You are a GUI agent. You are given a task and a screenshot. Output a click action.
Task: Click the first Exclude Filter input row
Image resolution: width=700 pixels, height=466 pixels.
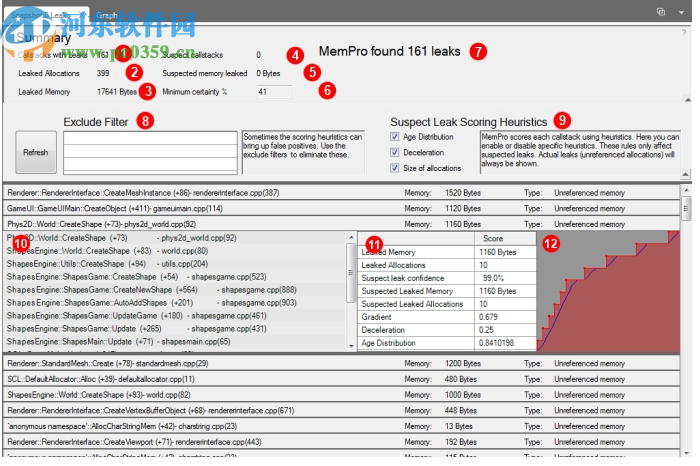tap(150, 138)
